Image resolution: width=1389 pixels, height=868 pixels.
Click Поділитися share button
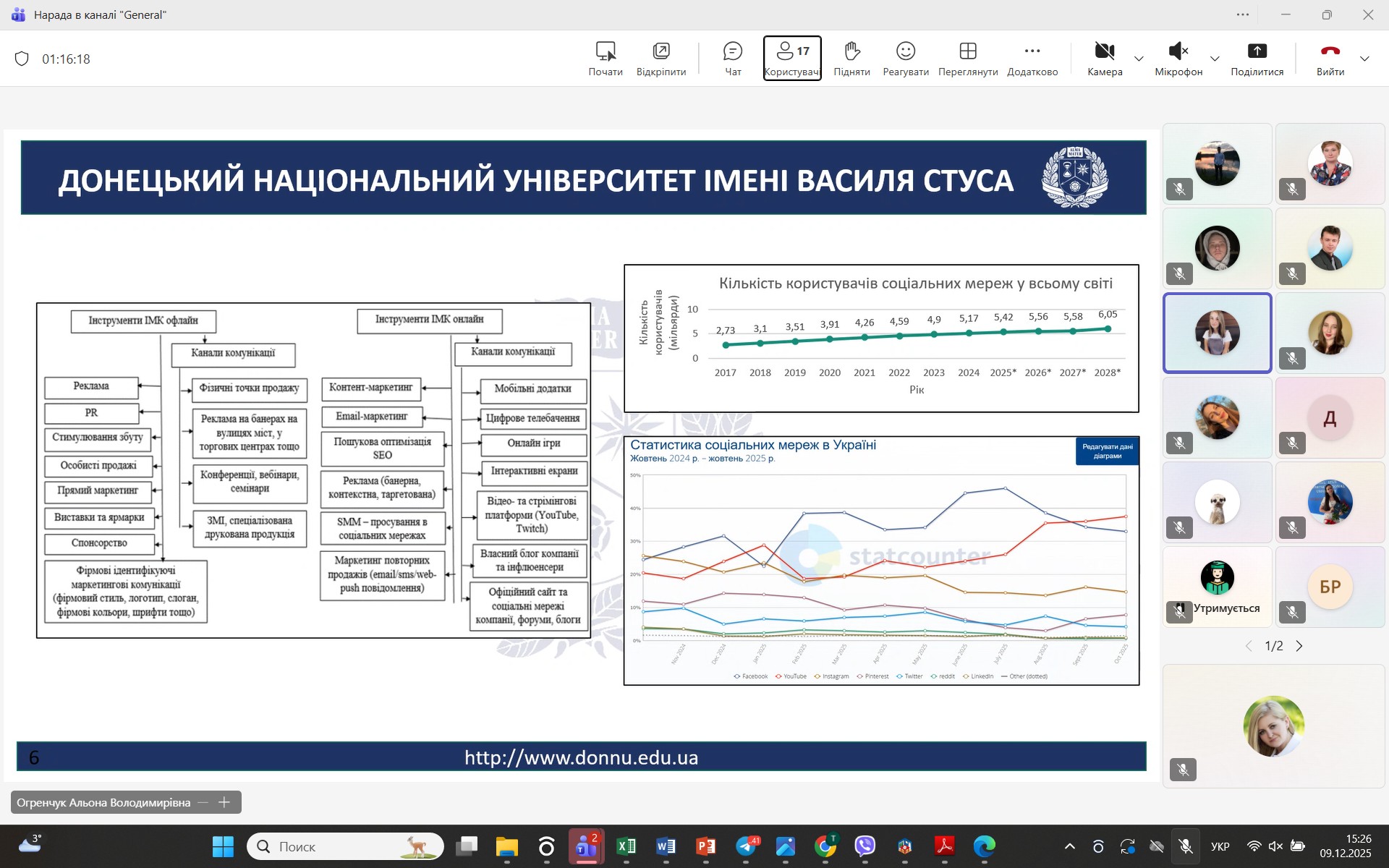tap(1257, 58)
